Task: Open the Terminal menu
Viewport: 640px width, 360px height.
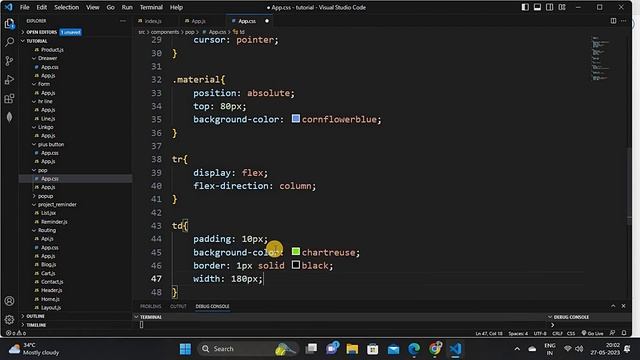Action: point(151,7)
